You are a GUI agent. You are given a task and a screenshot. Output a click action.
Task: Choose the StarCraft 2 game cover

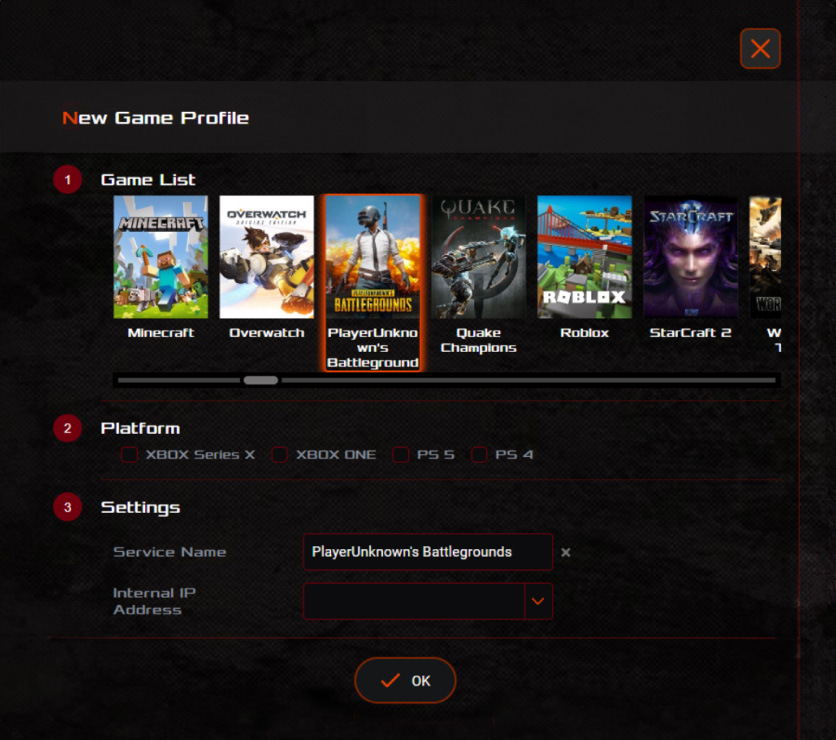pyautogui.click(x=690, y=257)
